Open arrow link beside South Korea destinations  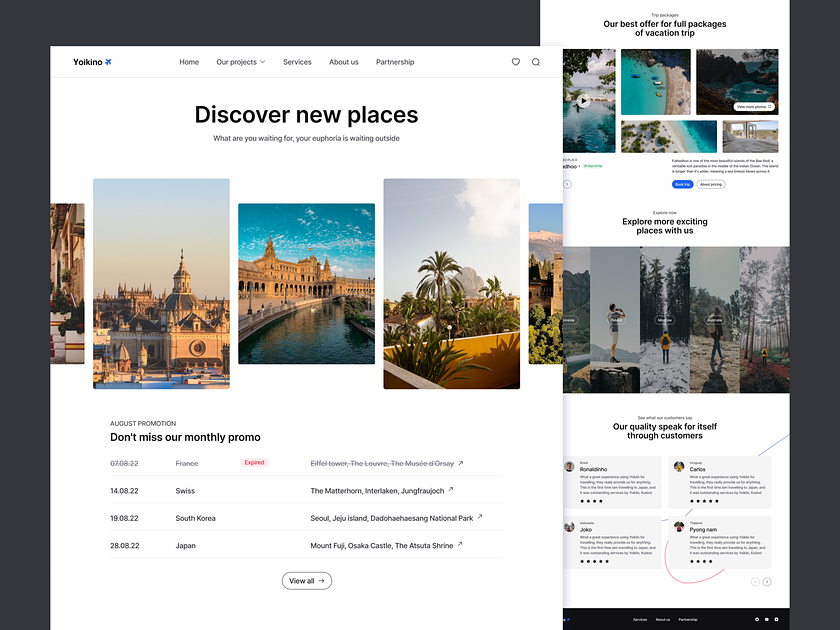(480, 517)
